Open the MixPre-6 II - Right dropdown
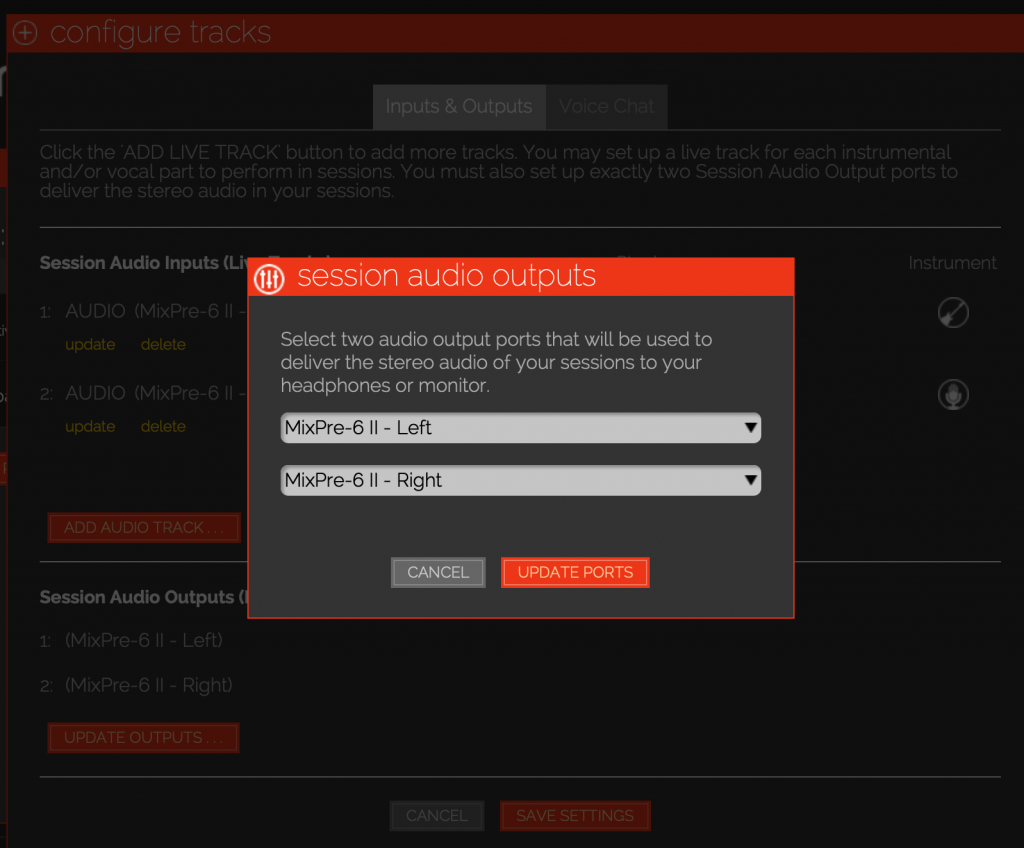The image size is (1024, 848). [520, 480]
